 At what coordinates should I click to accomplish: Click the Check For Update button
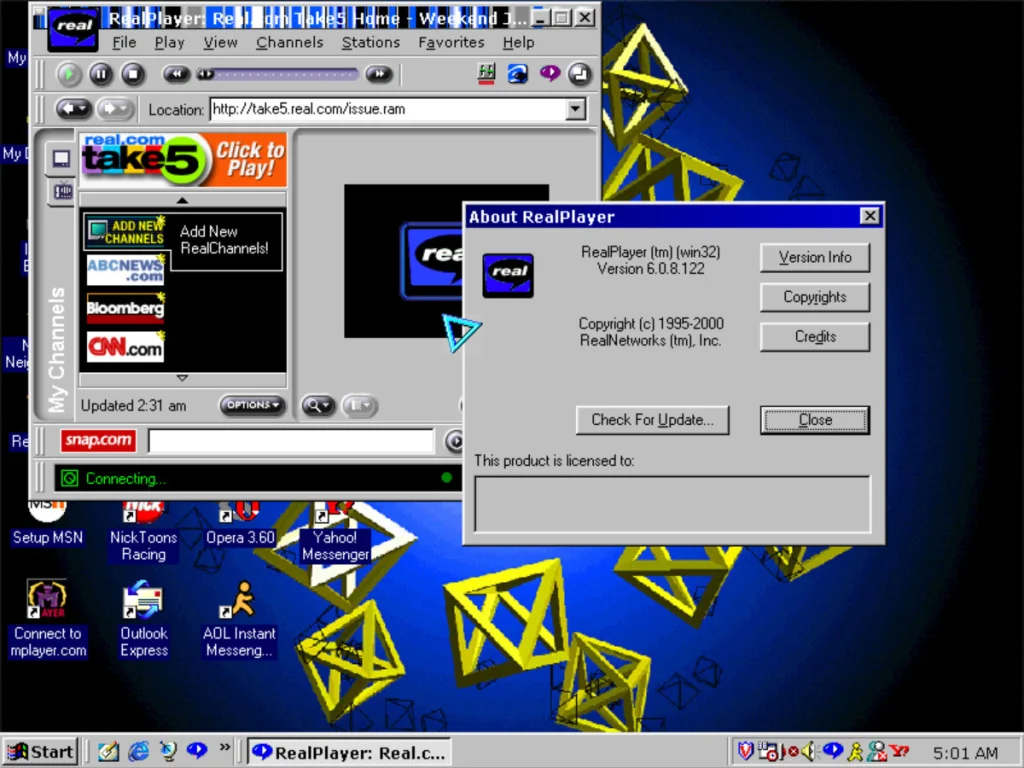click(x=652, y=420)
